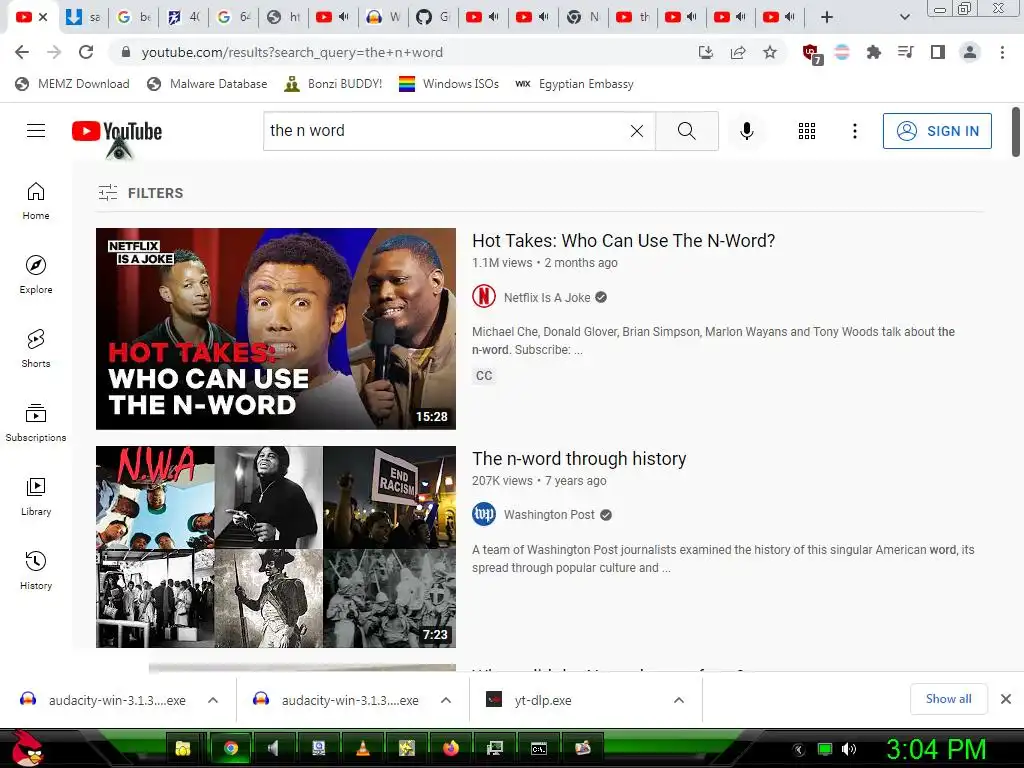1024x768 pixels.
Task: Open the Chrome profile avatar
Action: (x=970, y=52)
